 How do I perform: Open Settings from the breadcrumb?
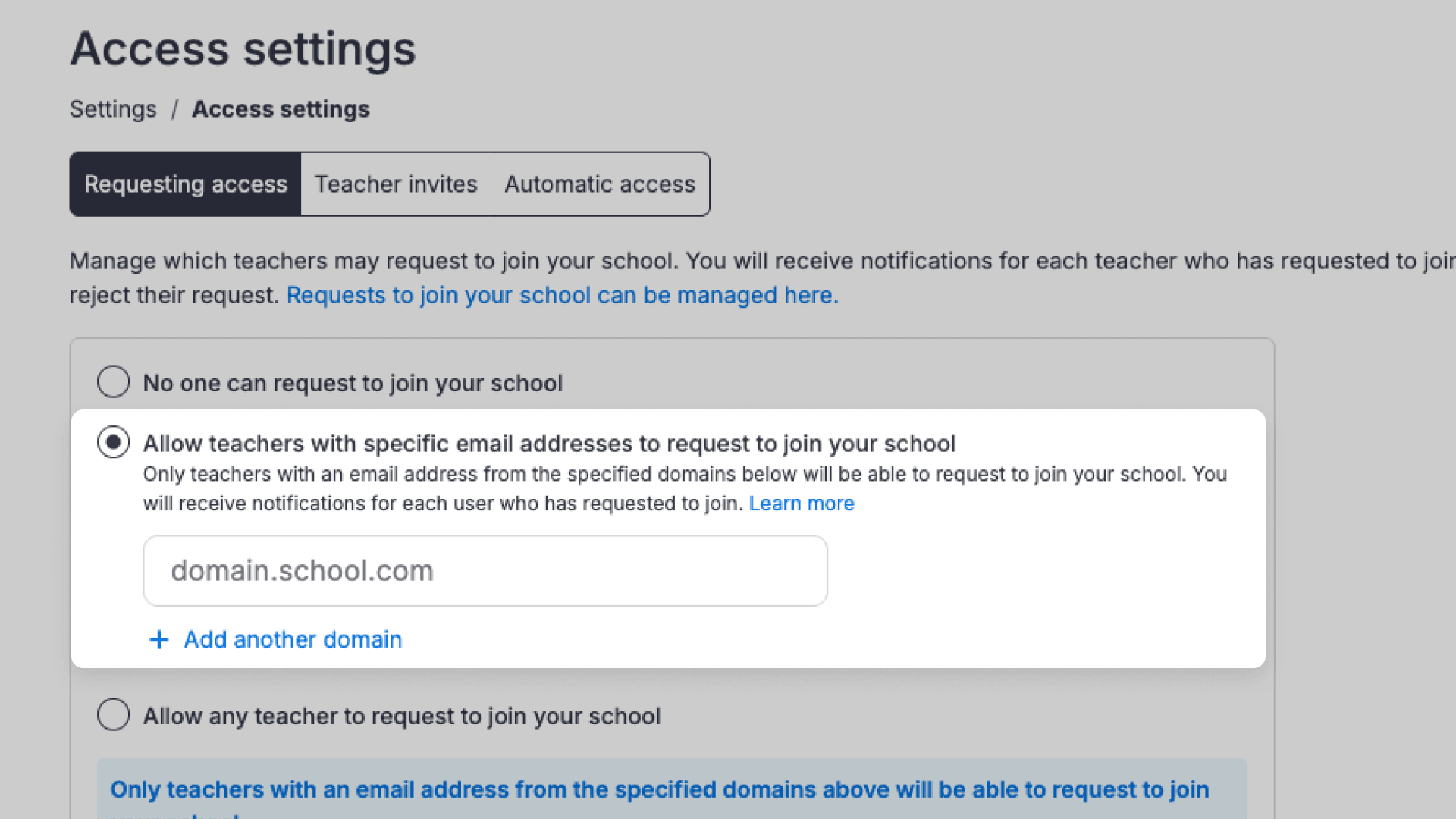pyautogui.click(x=112, y=109)
